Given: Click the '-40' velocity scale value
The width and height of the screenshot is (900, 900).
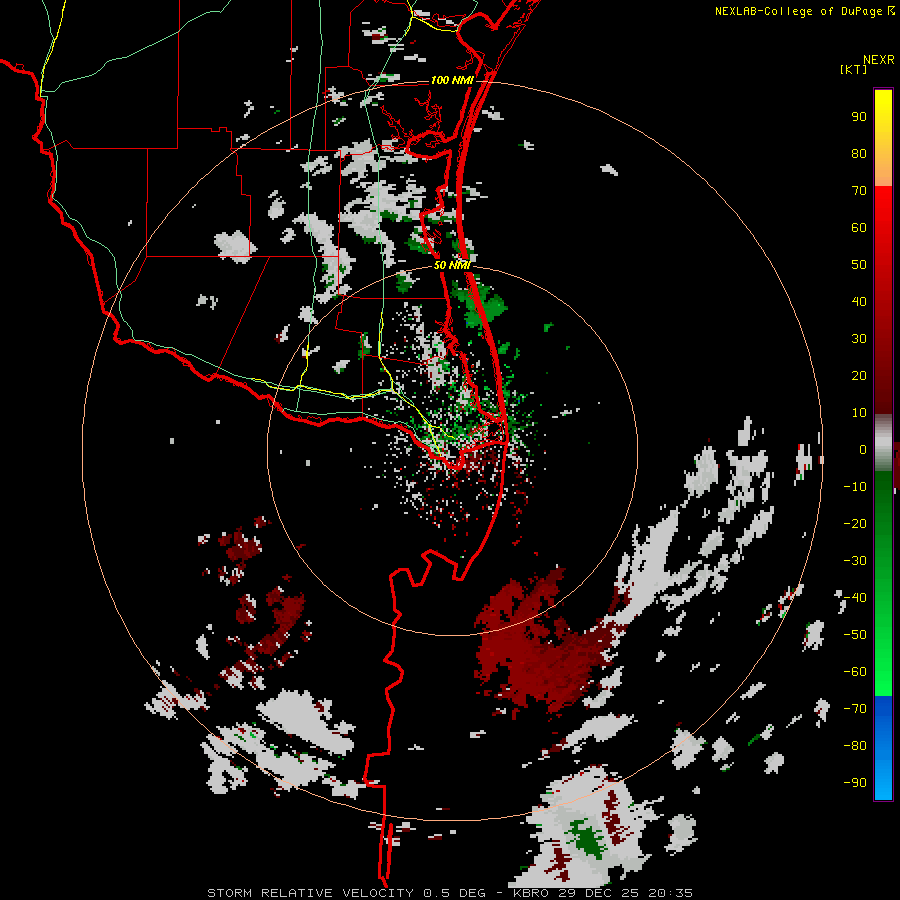Looking at the screenshot, I should click(855, 598).
